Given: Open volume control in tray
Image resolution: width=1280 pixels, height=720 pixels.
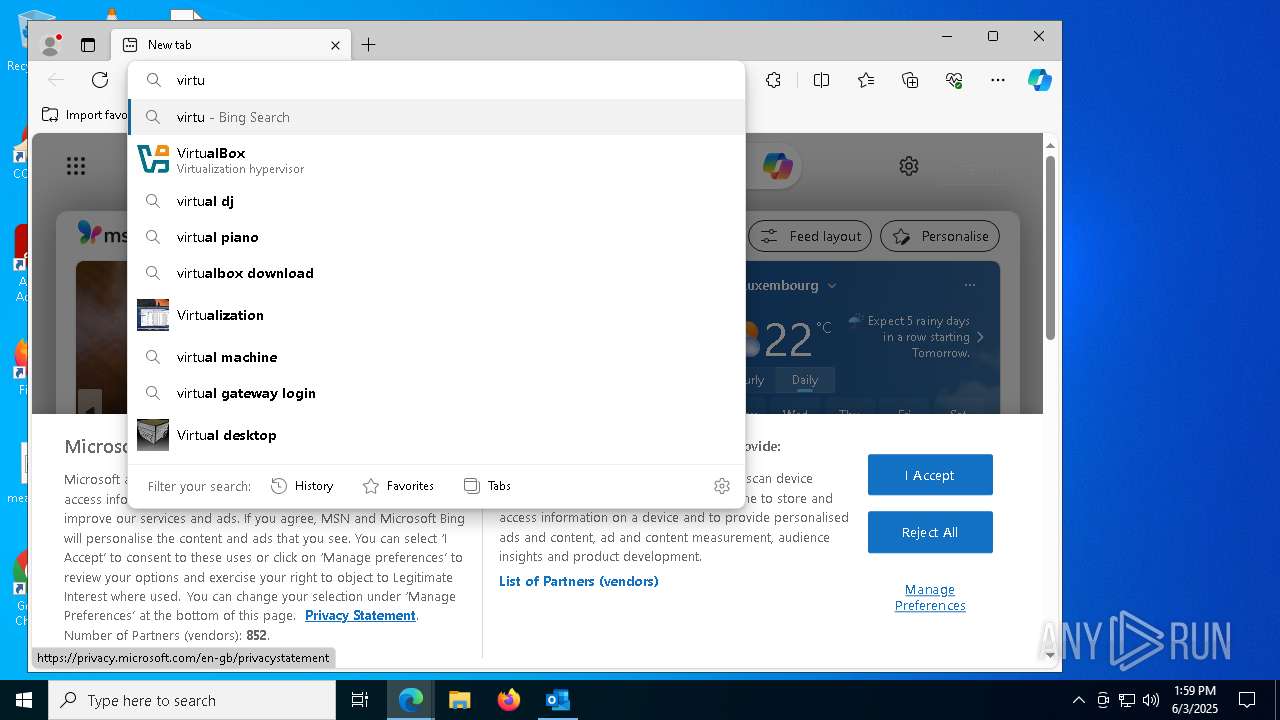Looking at the screenshot, I should [1150, 700].
